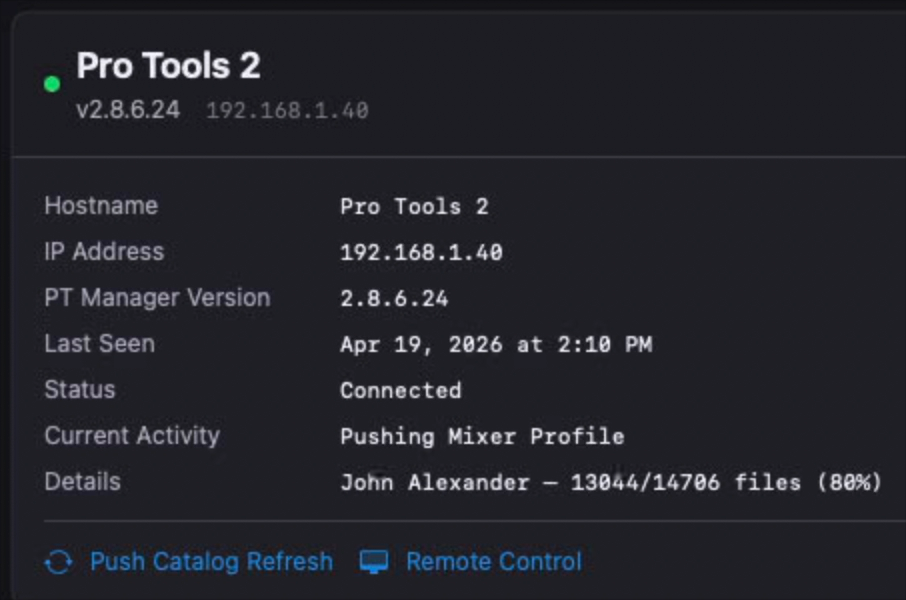906x600 pixels.
Task: Select the Connected status value
Action: point(401,391)
